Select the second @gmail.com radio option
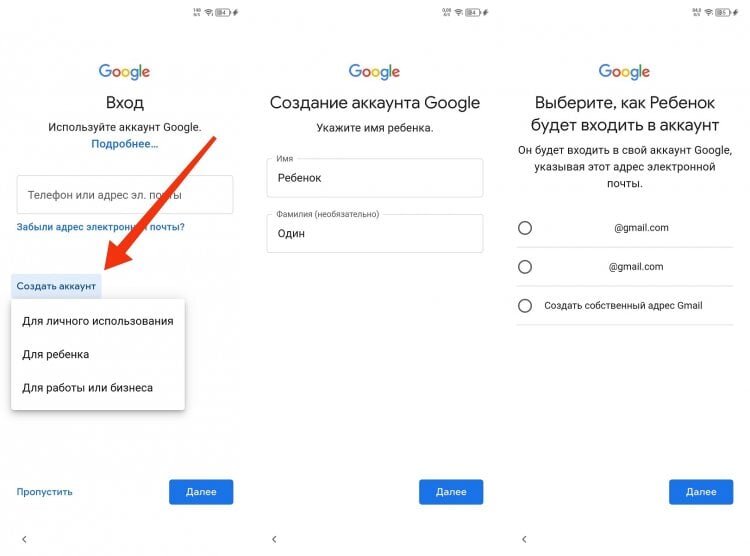This screenshot has width=750, height=556. [525, 267]
